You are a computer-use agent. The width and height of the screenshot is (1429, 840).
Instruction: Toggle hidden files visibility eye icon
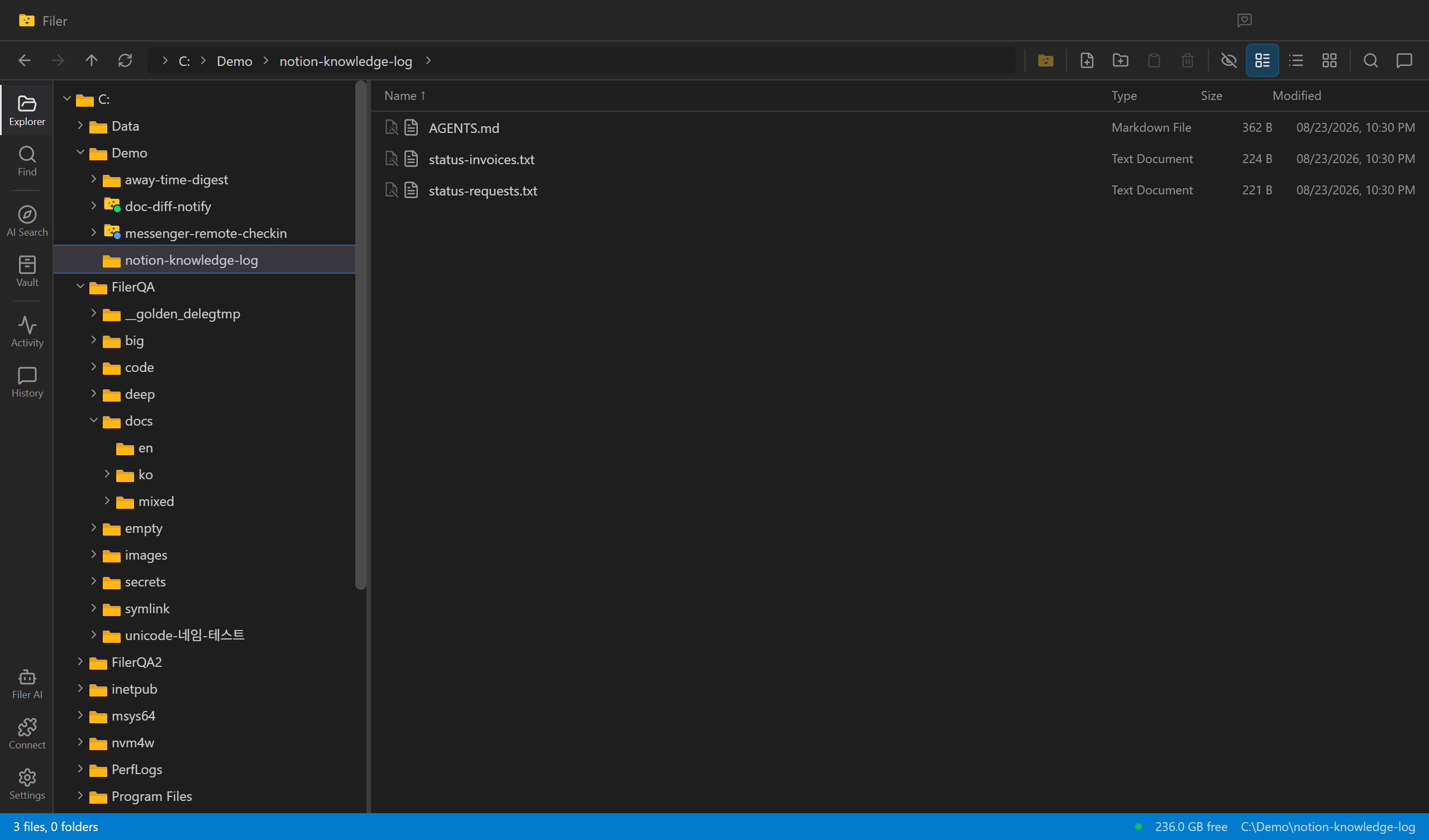[x=1228, y=61]
